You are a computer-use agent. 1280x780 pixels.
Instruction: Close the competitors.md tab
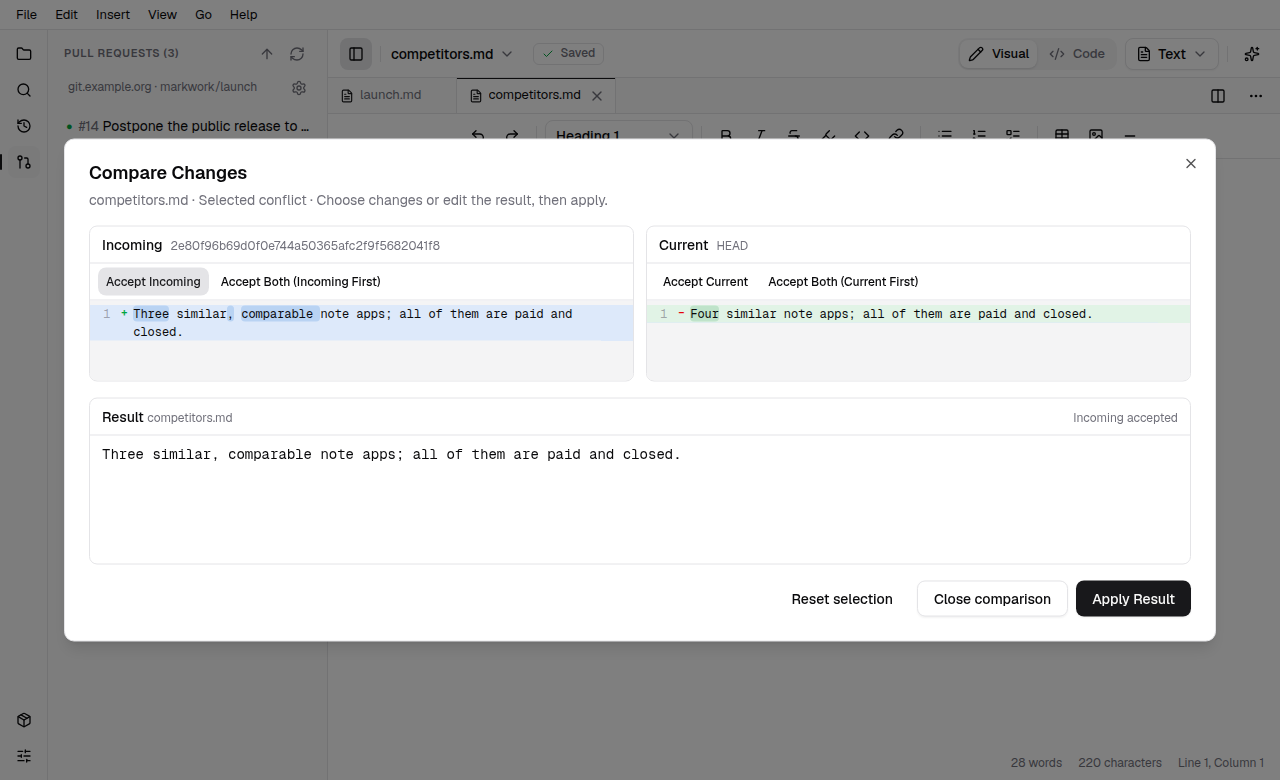597,96
